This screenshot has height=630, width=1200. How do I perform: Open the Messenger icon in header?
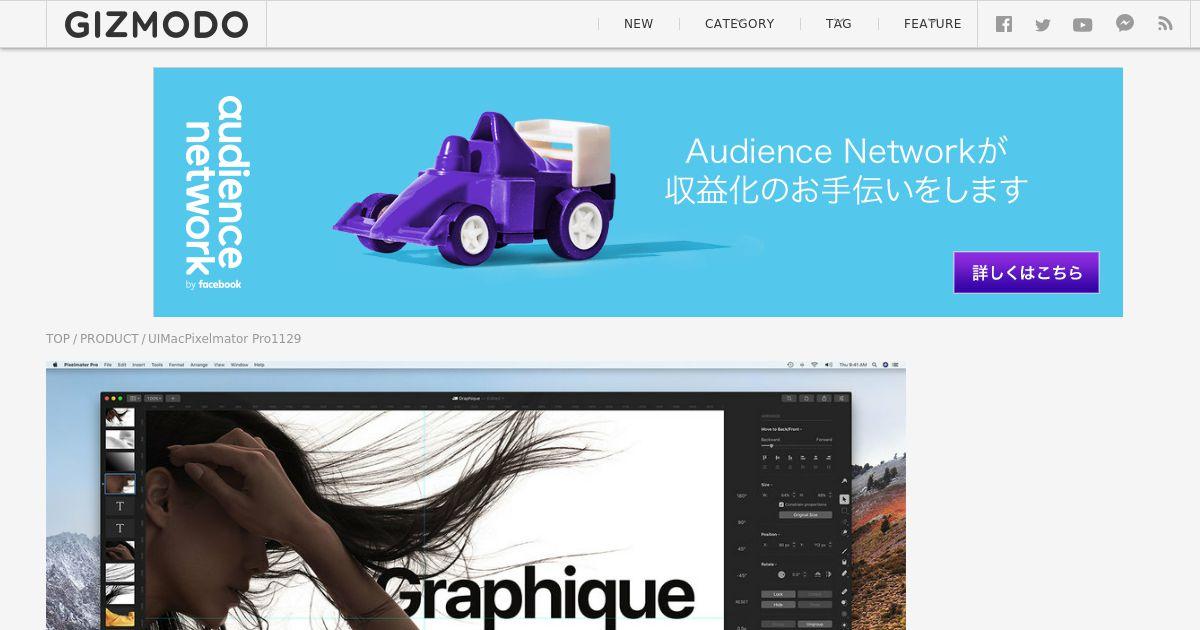[1125, 23]
